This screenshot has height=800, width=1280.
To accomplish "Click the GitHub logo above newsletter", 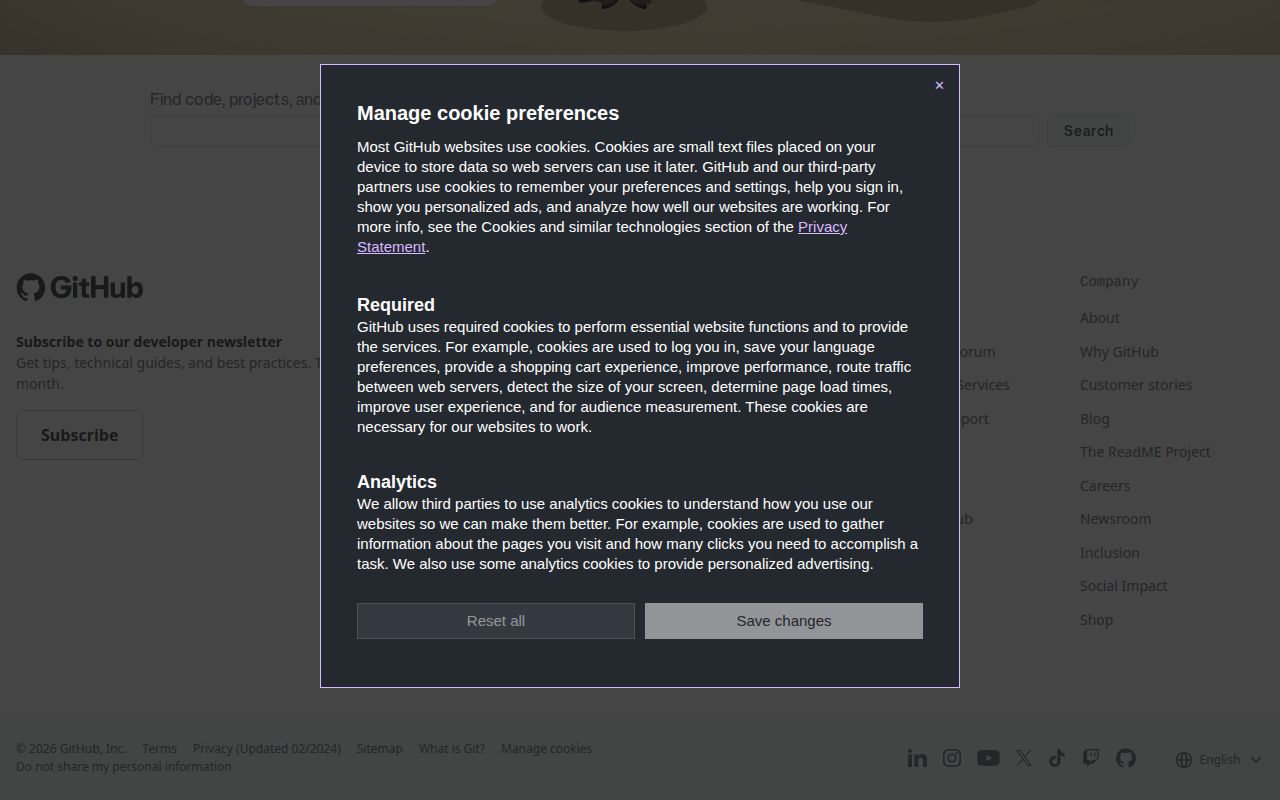I will (80, 288).
